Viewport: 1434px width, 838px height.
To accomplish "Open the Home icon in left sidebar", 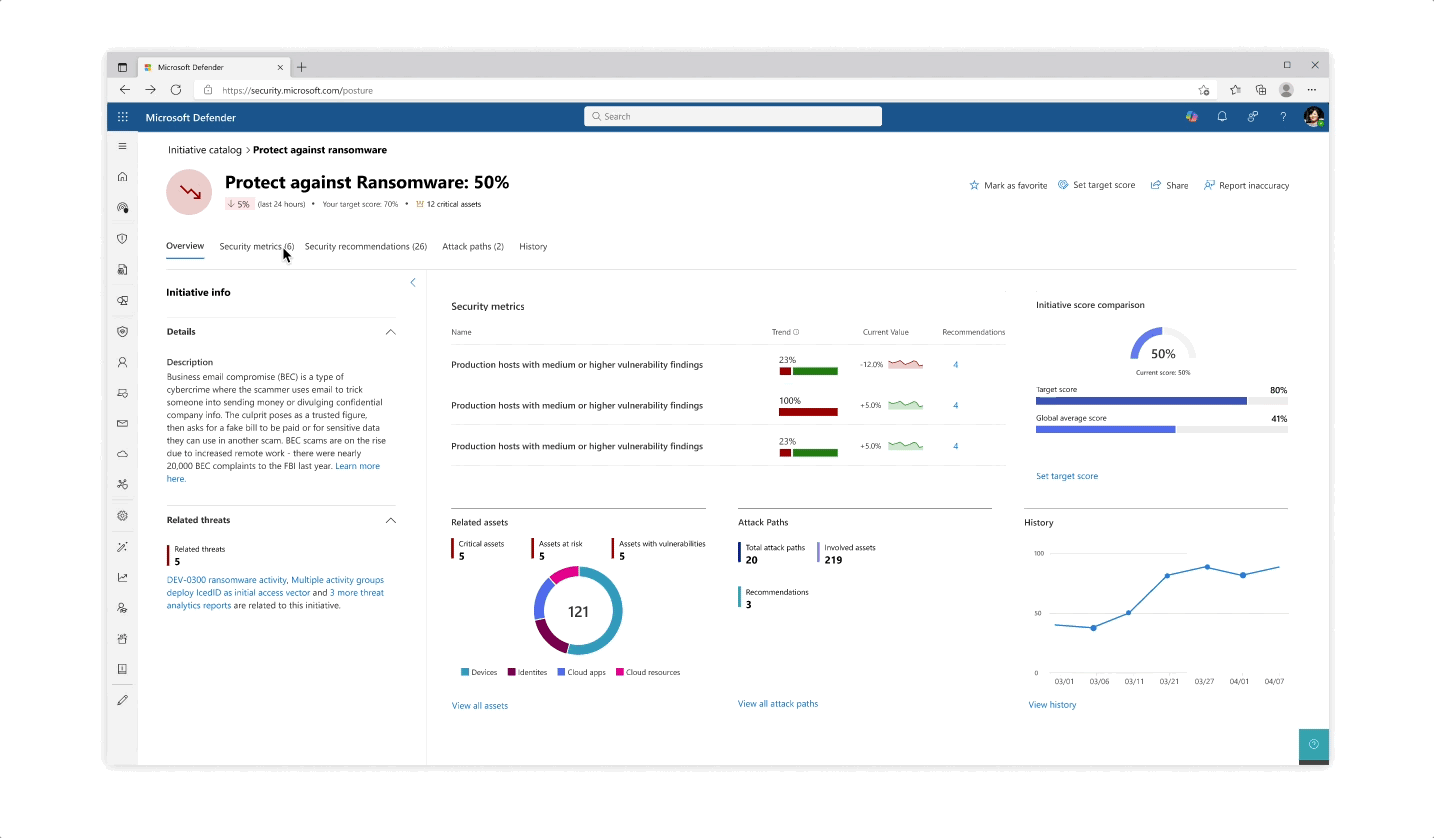I will (123, 177).
